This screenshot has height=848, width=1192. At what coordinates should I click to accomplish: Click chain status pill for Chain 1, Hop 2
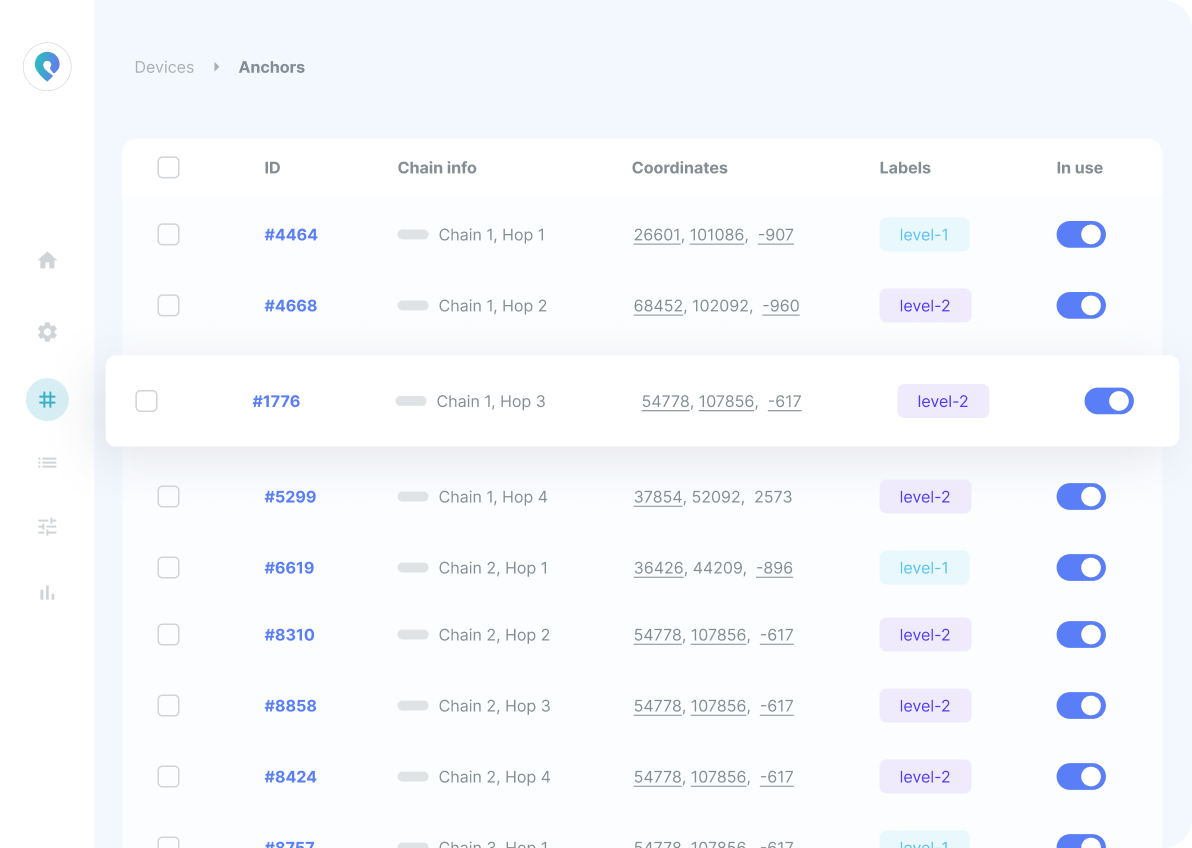point(413,305)
